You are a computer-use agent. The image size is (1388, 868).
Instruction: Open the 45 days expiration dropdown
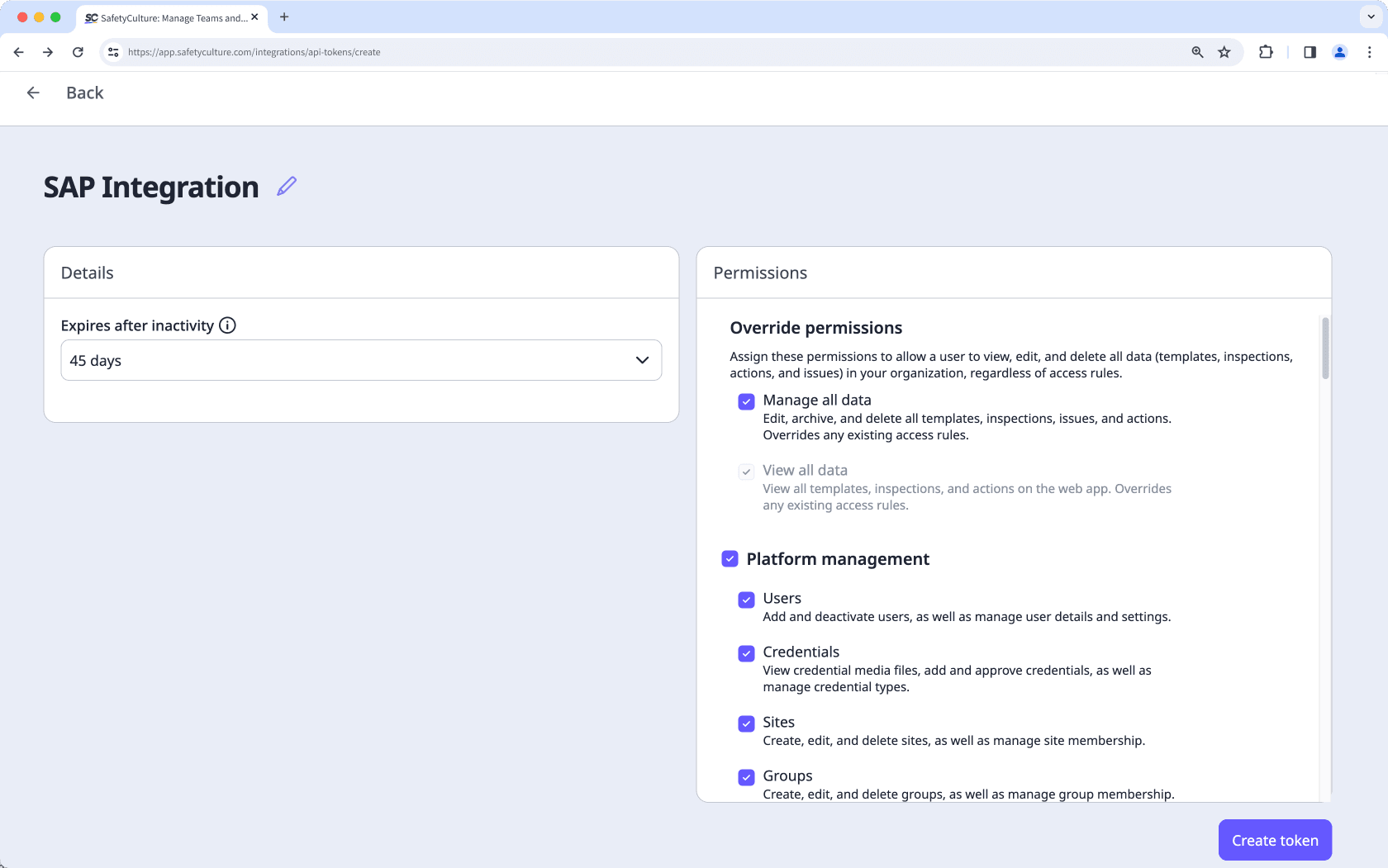(360, 360)
